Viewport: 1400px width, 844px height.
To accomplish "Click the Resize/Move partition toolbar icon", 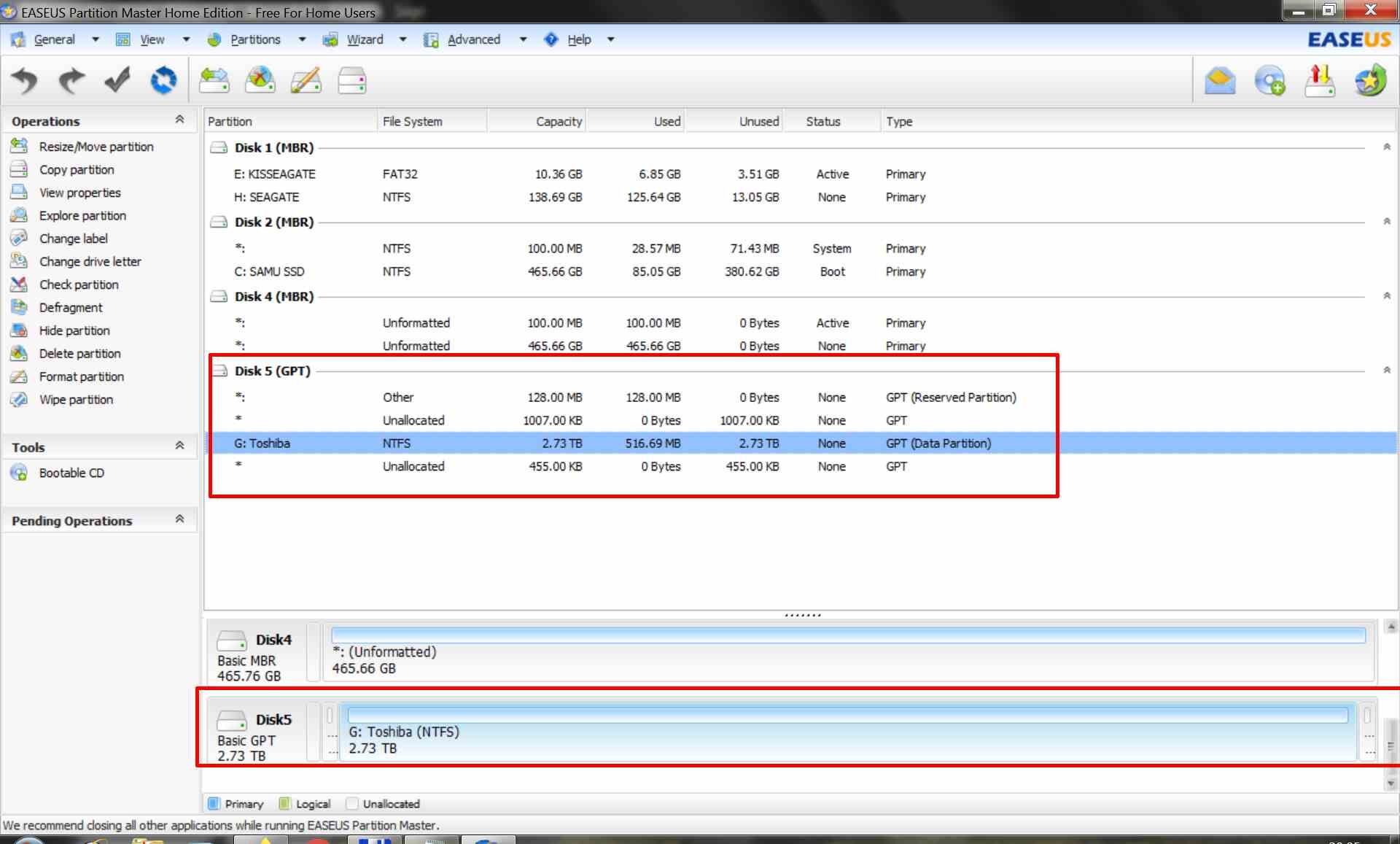I will tap(214, 80).
